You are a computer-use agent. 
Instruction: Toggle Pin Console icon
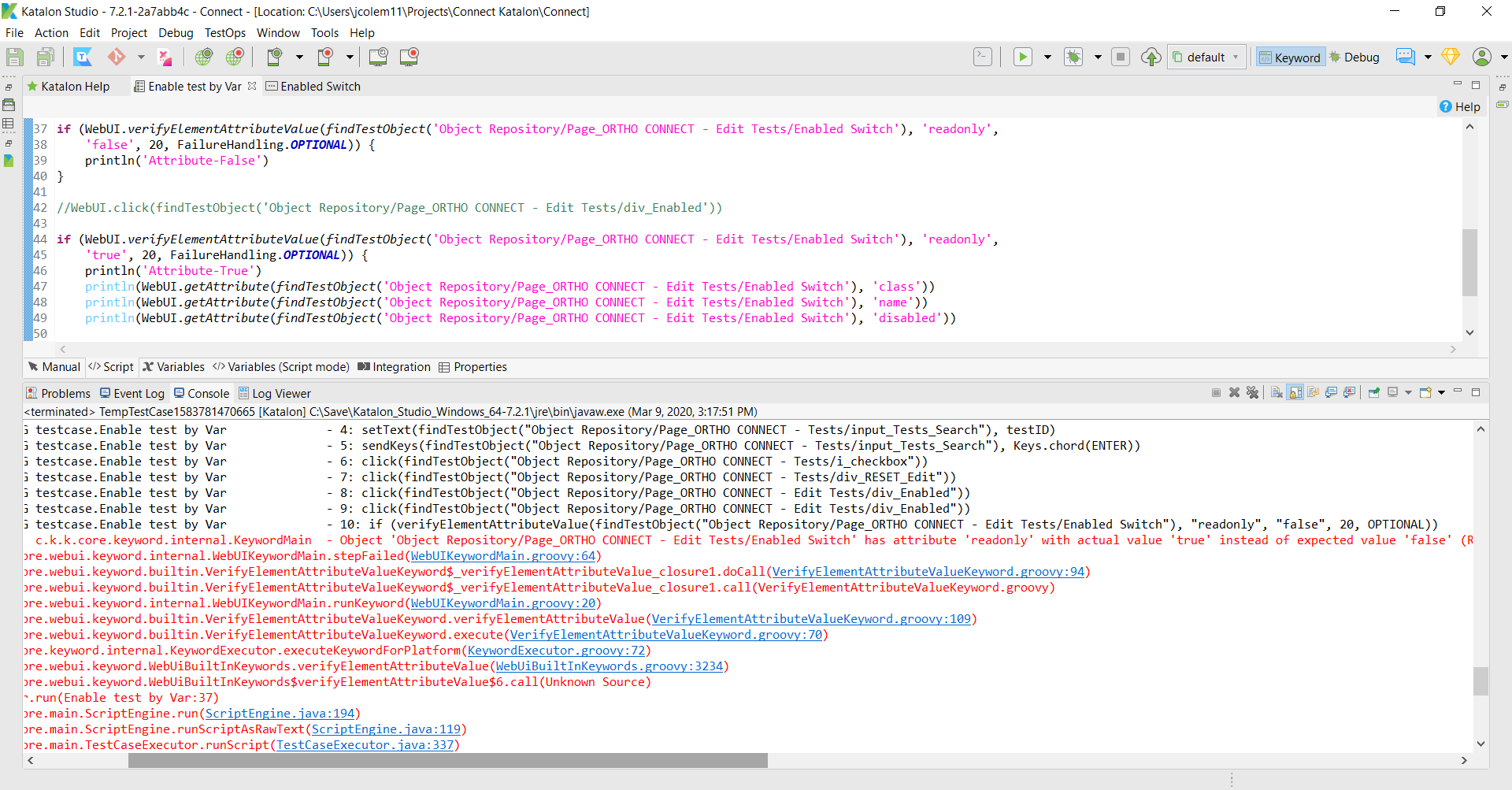[x=1374, y=393]
